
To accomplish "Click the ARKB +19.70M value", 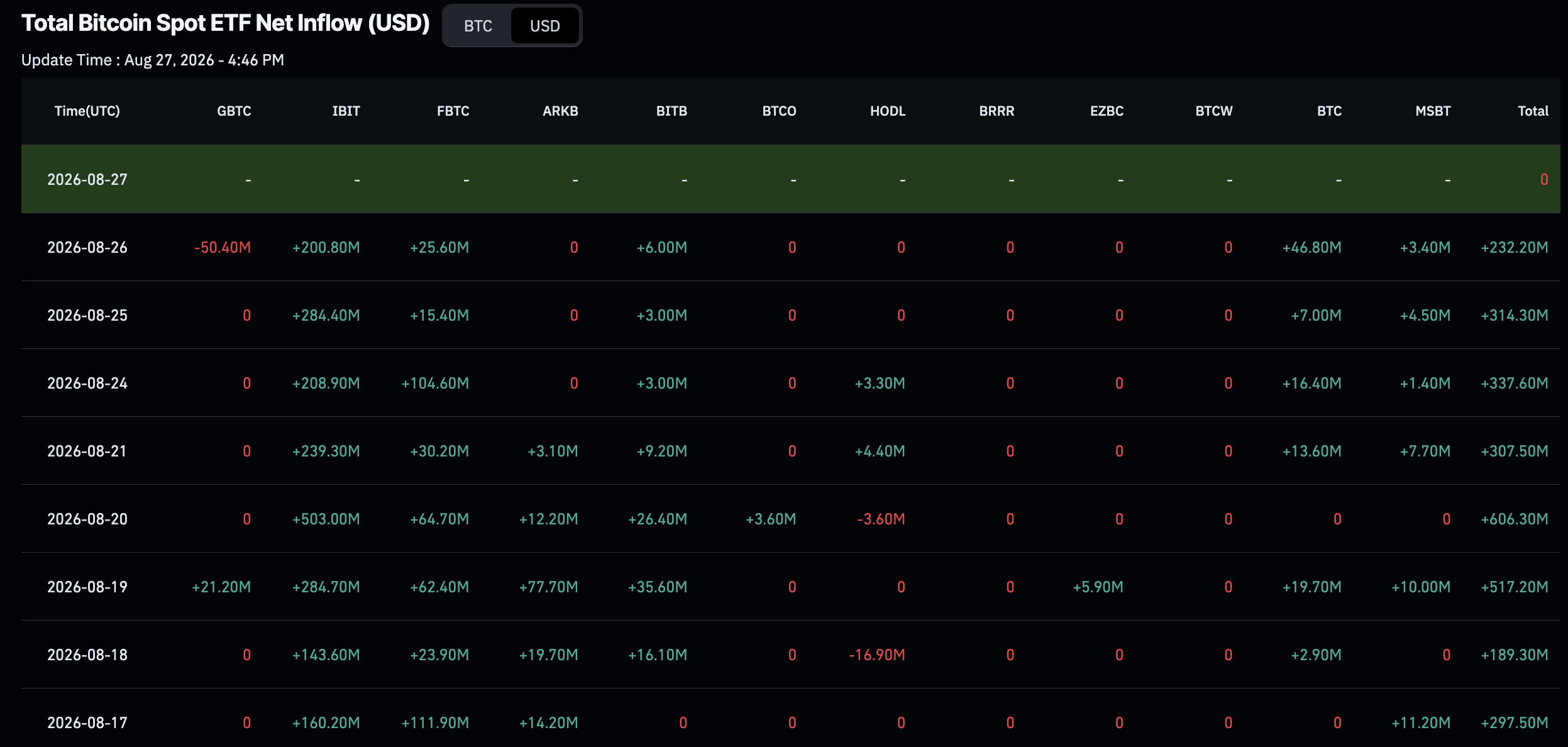I will point(548,655).
